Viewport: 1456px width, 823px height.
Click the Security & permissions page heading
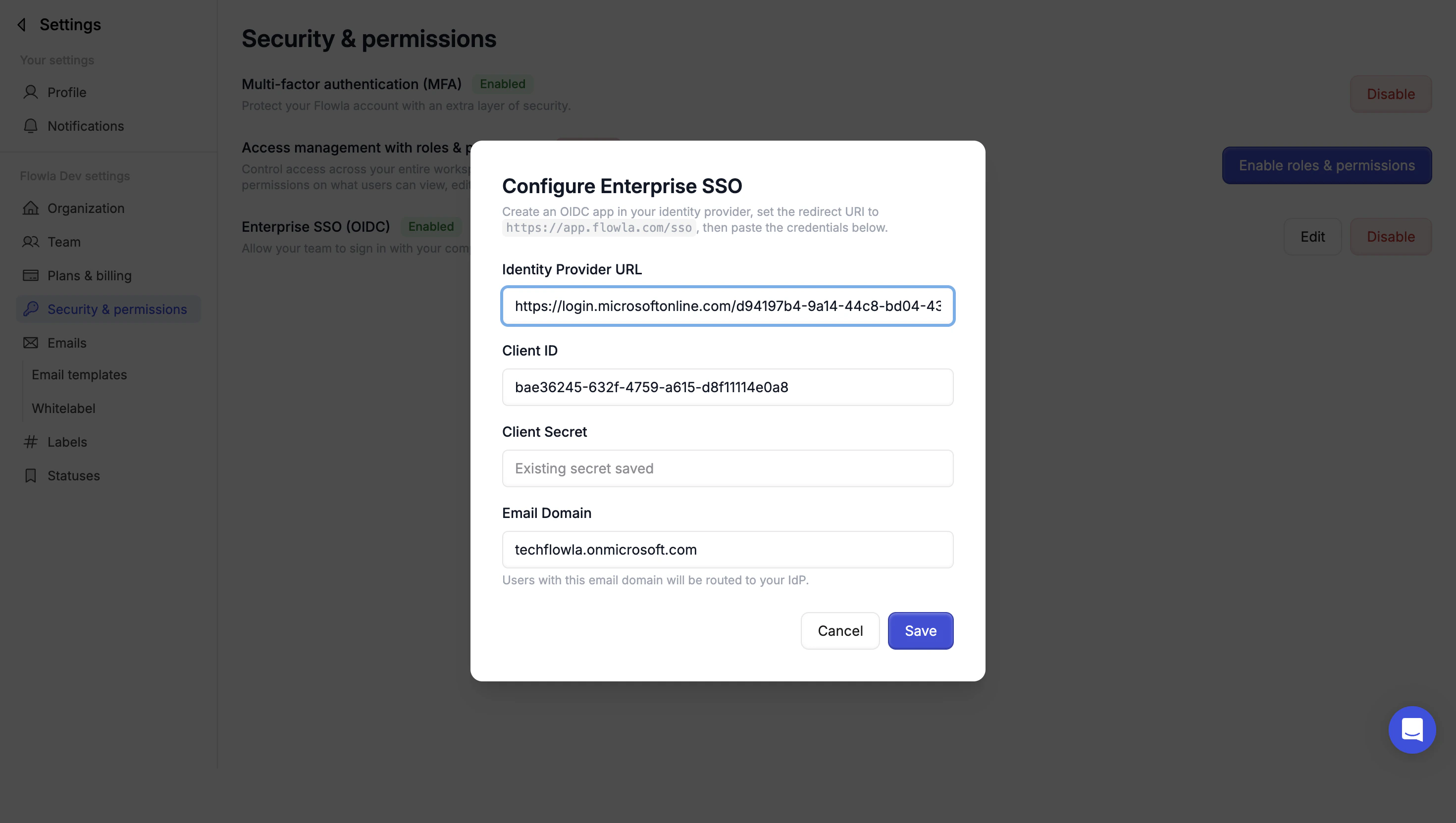tap(368, 39)
